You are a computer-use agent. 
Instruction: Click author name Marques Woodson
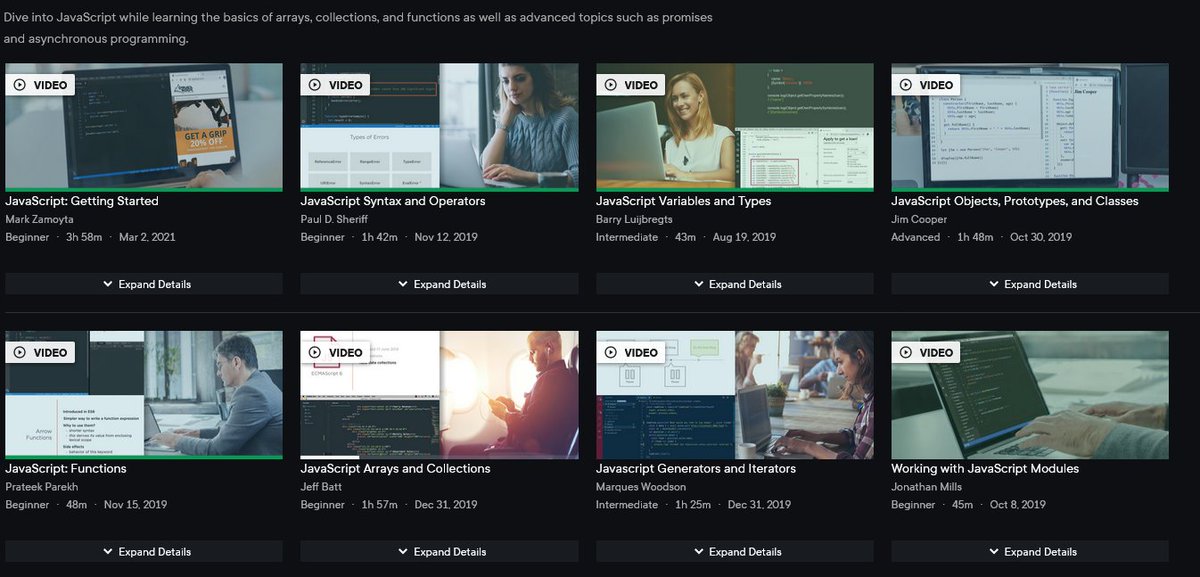pos(641,487)
